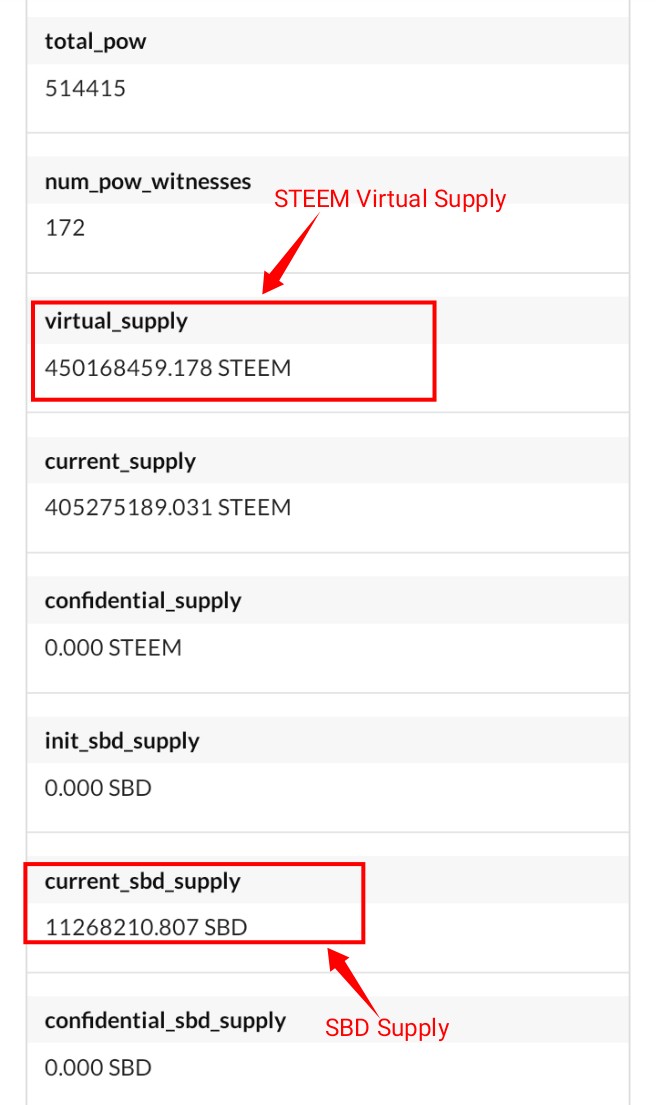Click the init_sbd_supply field label
This screenshot has height=1105, width=656.
click(122, 741)
